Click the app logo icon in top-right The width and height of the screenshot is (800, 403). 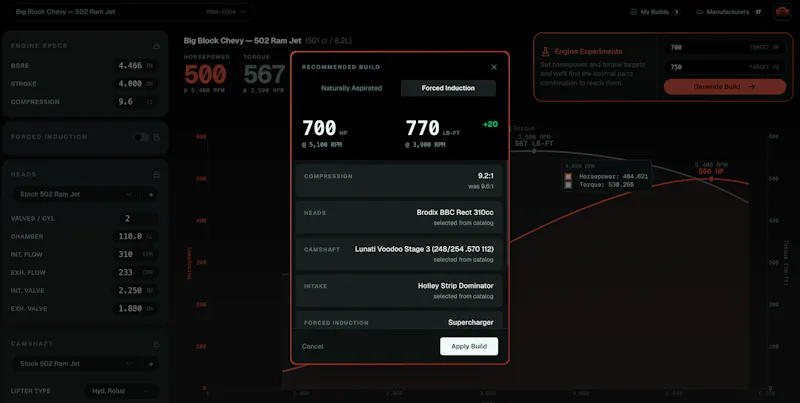point(782,12)
